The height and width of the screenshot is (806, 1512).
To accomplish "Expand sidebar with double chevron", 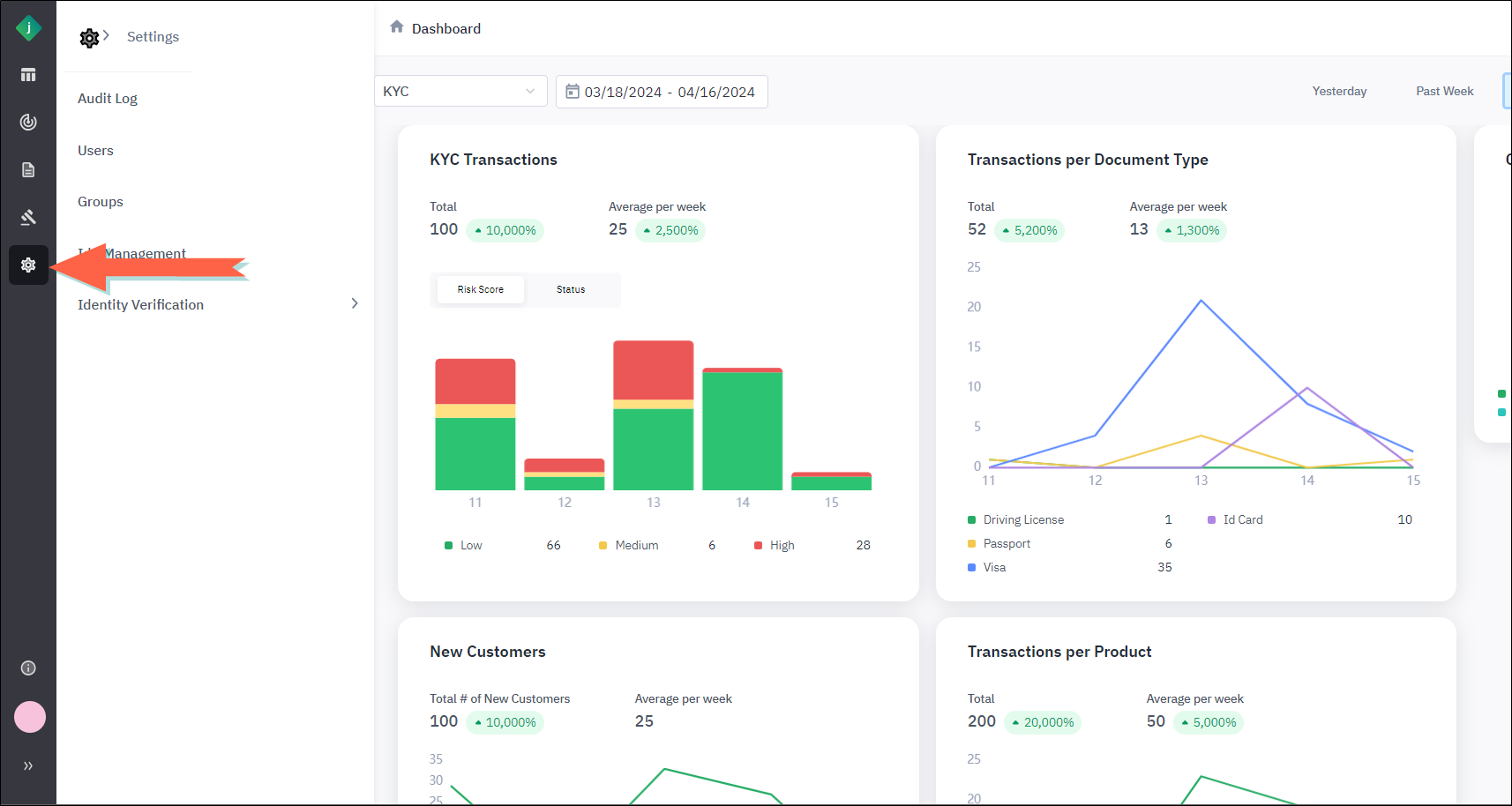I will [x=28, y=766].
